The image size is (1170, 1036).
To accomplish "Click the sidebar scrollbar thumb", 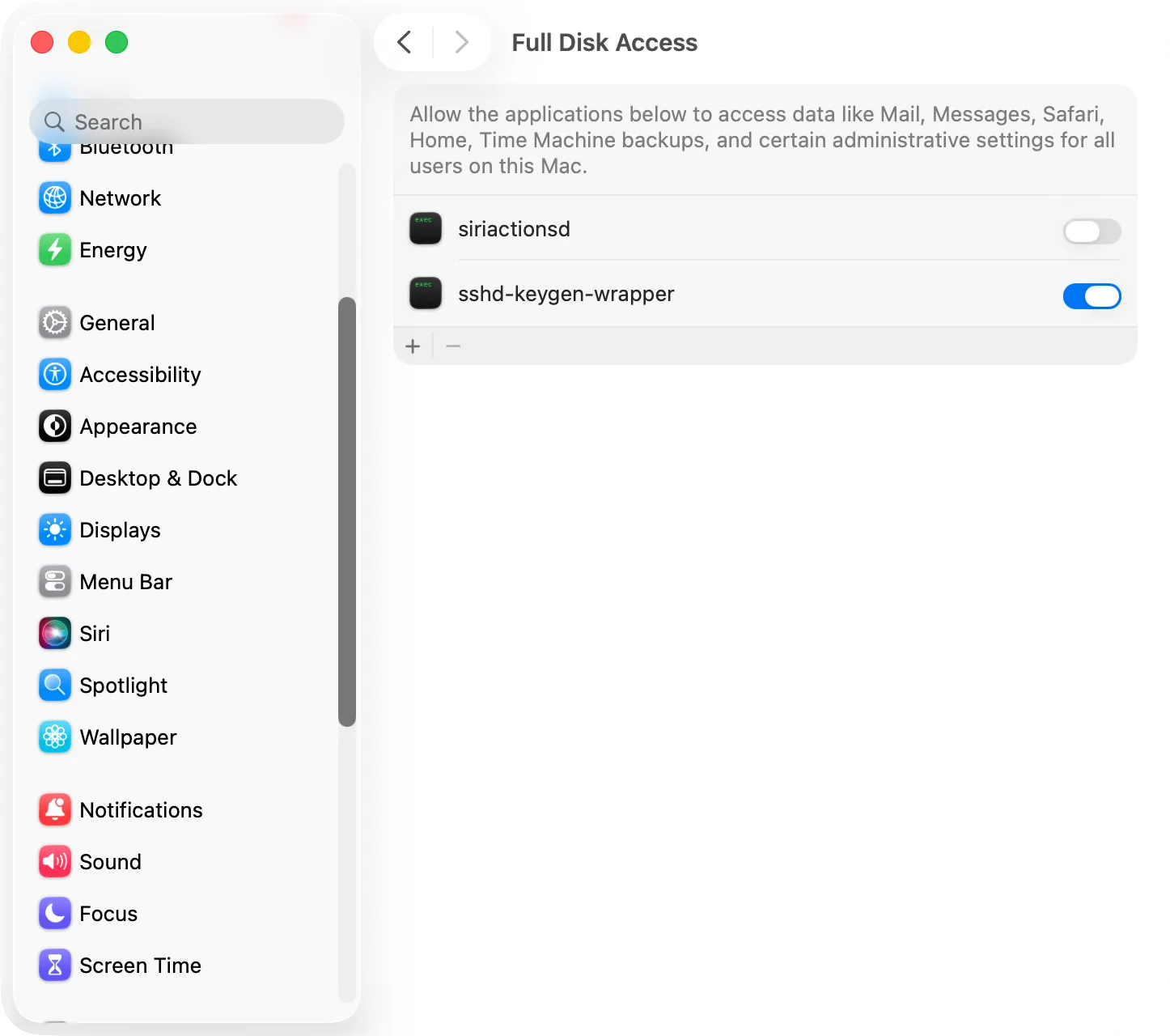I will (347, 512).
